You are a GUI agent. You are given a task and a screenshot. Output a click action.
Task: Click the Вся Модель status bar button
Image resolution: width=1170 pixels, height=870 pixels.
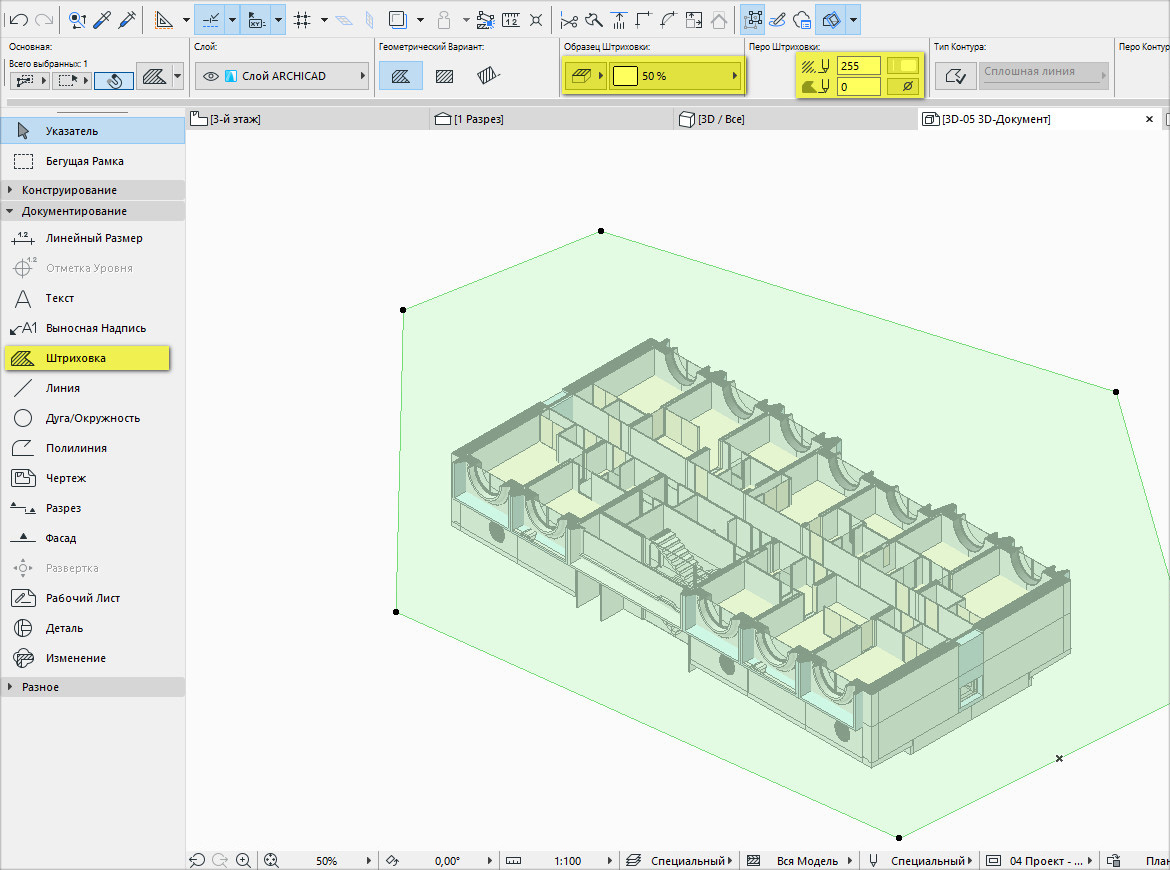click(x=805, y=860)
